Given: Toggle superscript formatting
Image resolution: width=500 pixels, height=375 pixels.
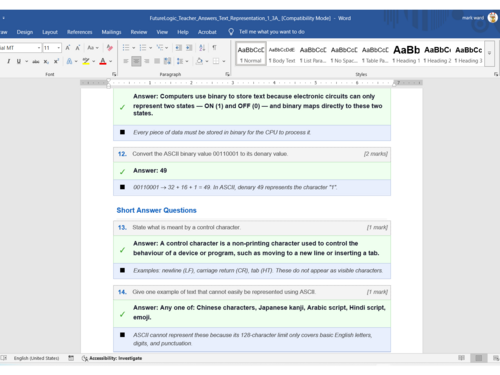Looking at the screenshot, I should point(56,61).
